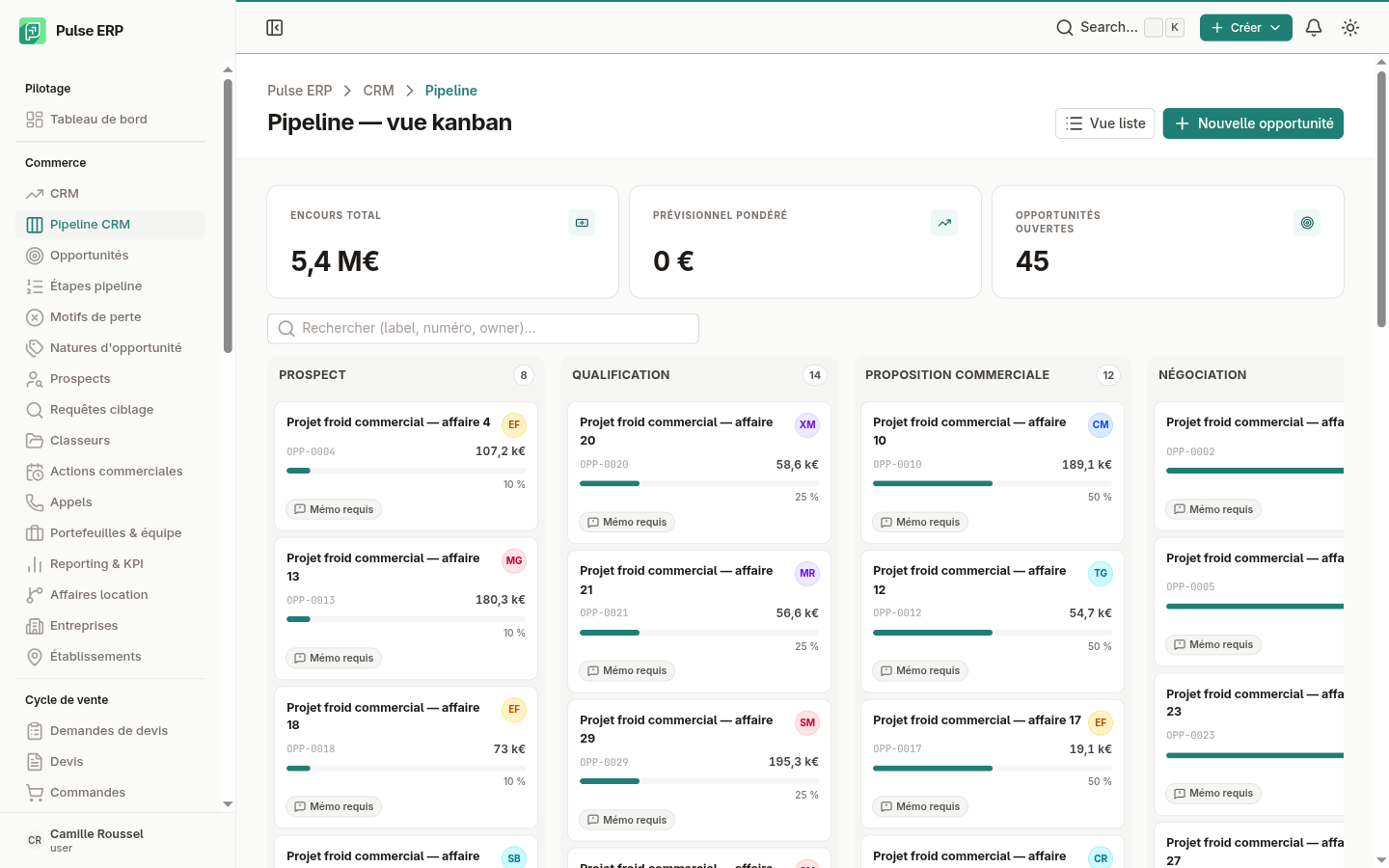This screenshot has width=1389, height=868.
Task: Click the Prospects sidebar icon
Action: [35, 379]
